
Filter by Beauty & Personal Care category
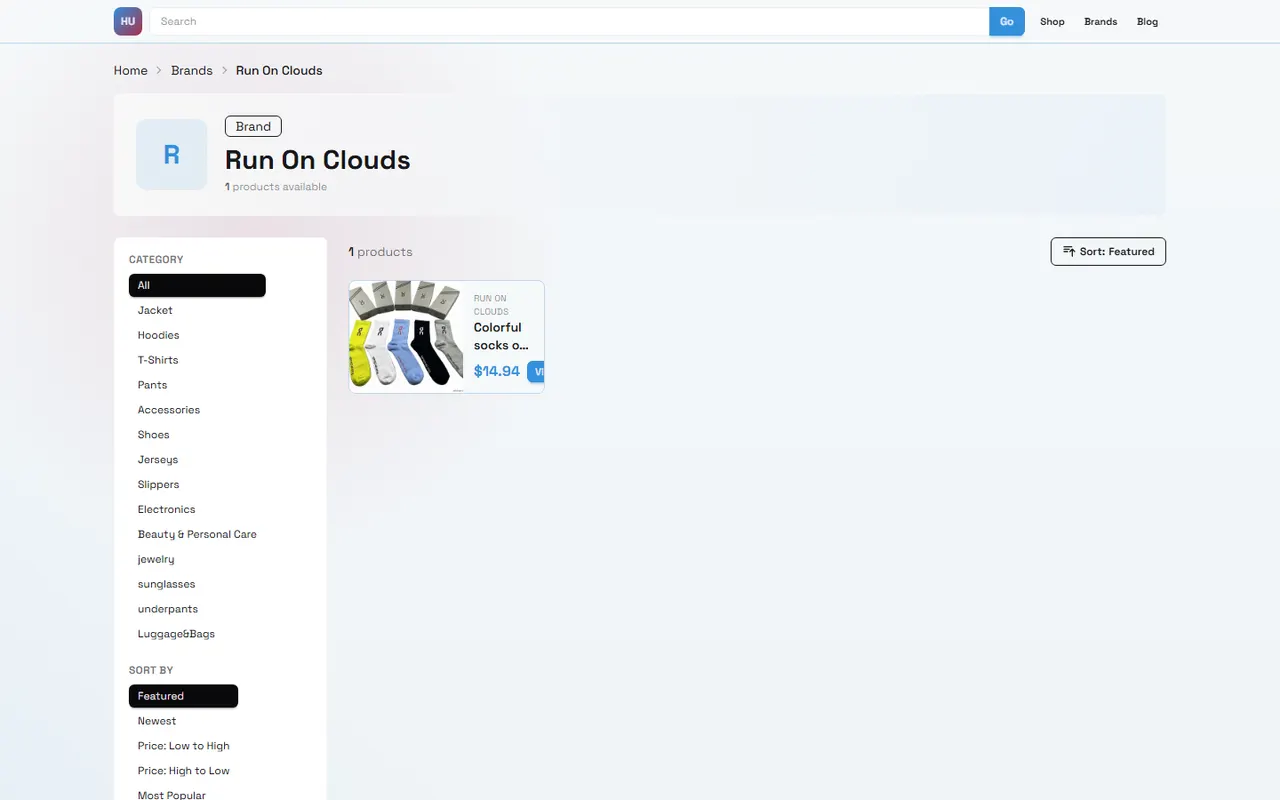click(x=197, y=535)
